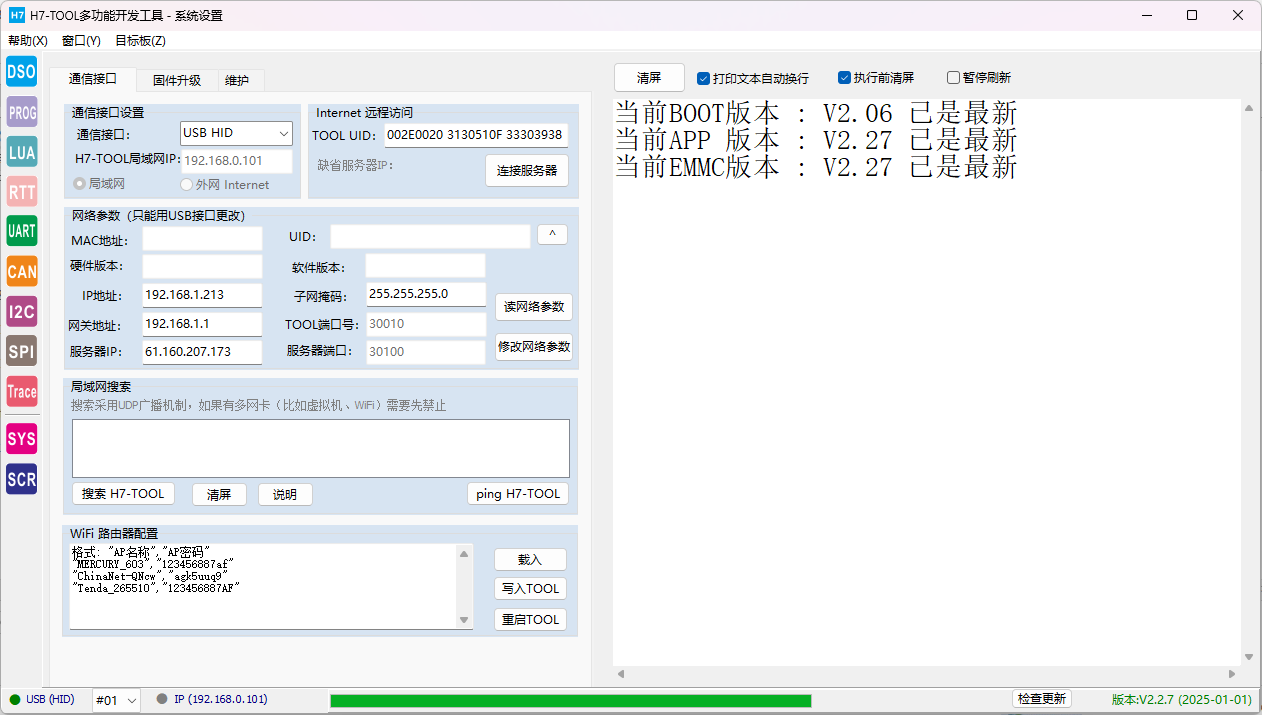Click the 服务器IP field 61.160.207.173
1262x715 pixels.
(202, 352)
